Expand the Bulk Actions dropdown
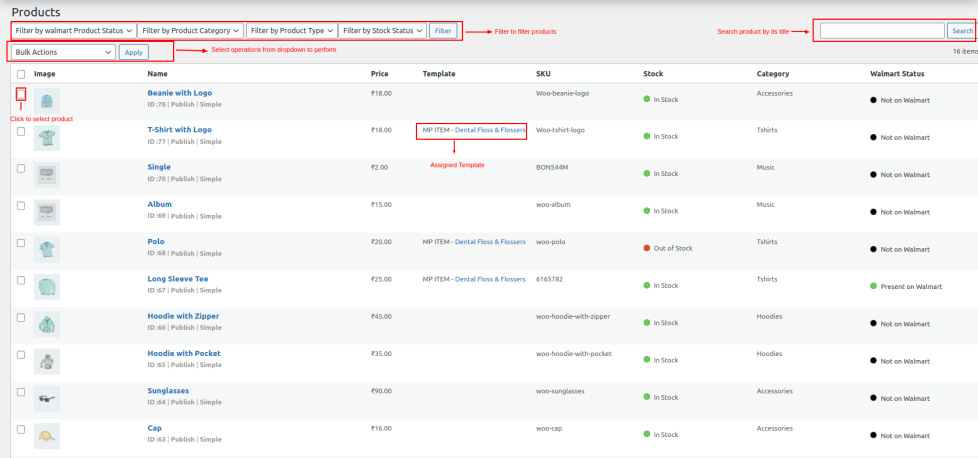The image size is (978, 458). click(x=64, y=52)
